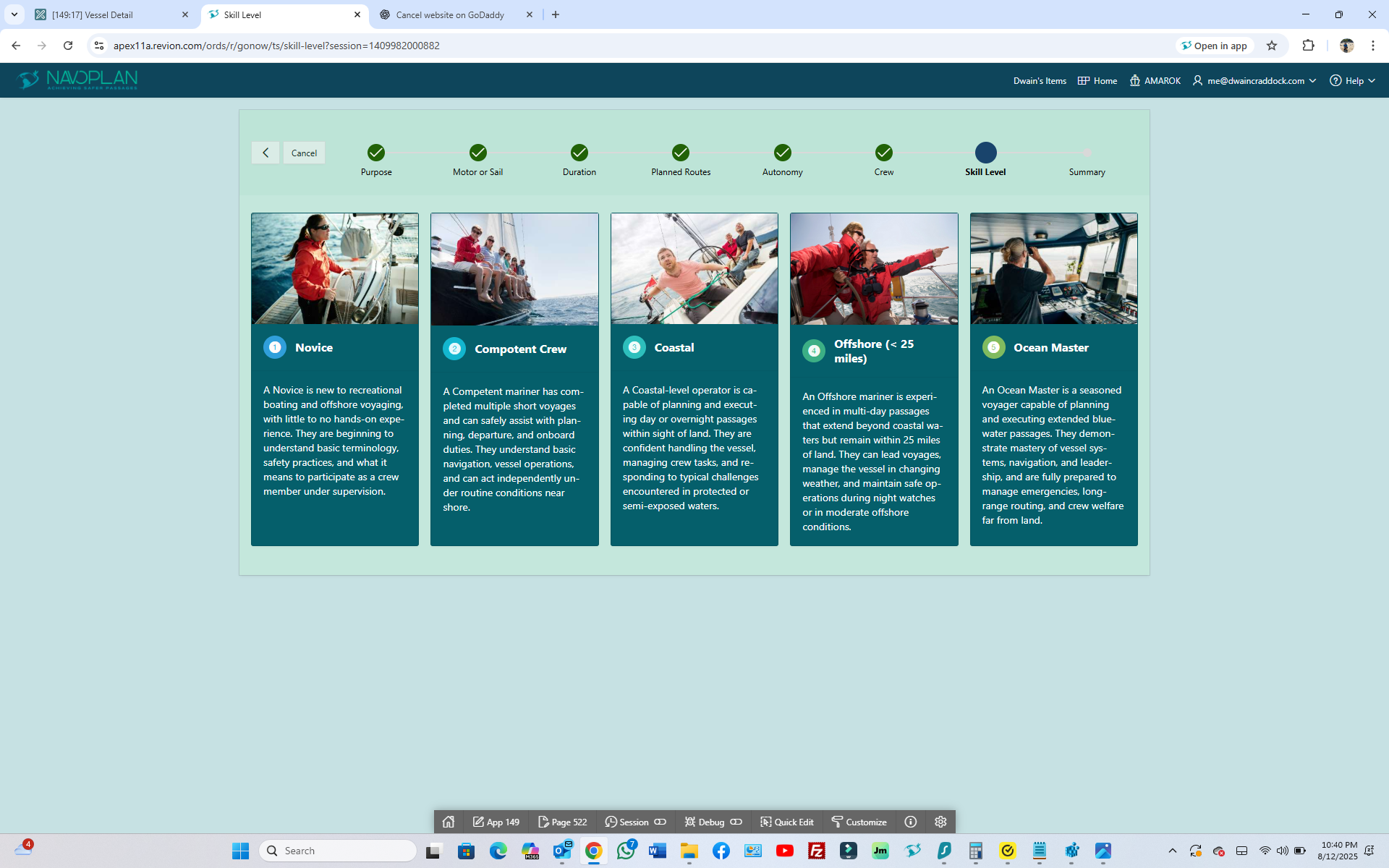The image size is (1389, 868).
Task: Go back with wizard chevron button
Action: coord(266,153)
